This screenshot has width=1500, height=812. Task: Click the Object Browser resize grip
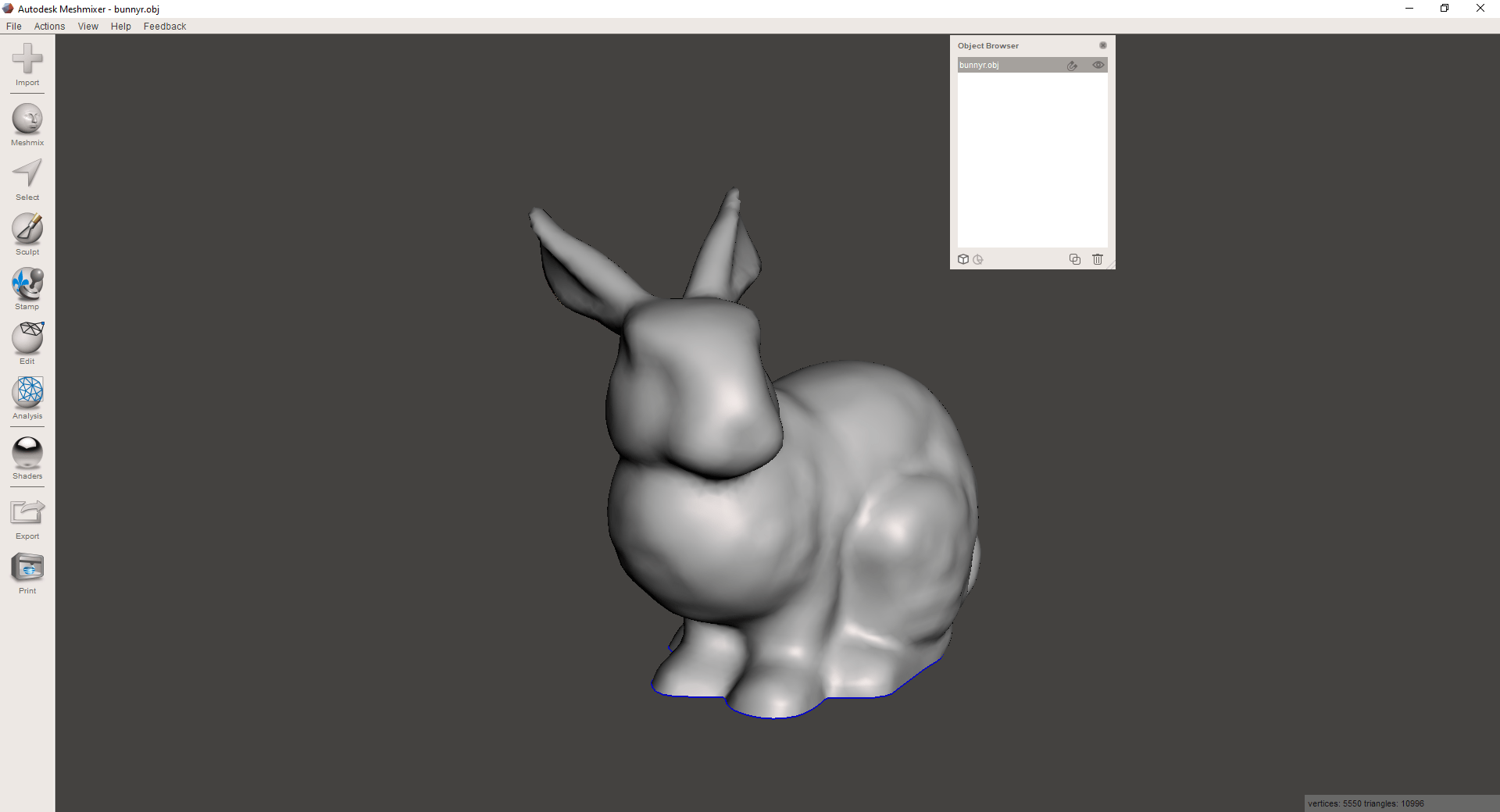tap(1111, 265)
